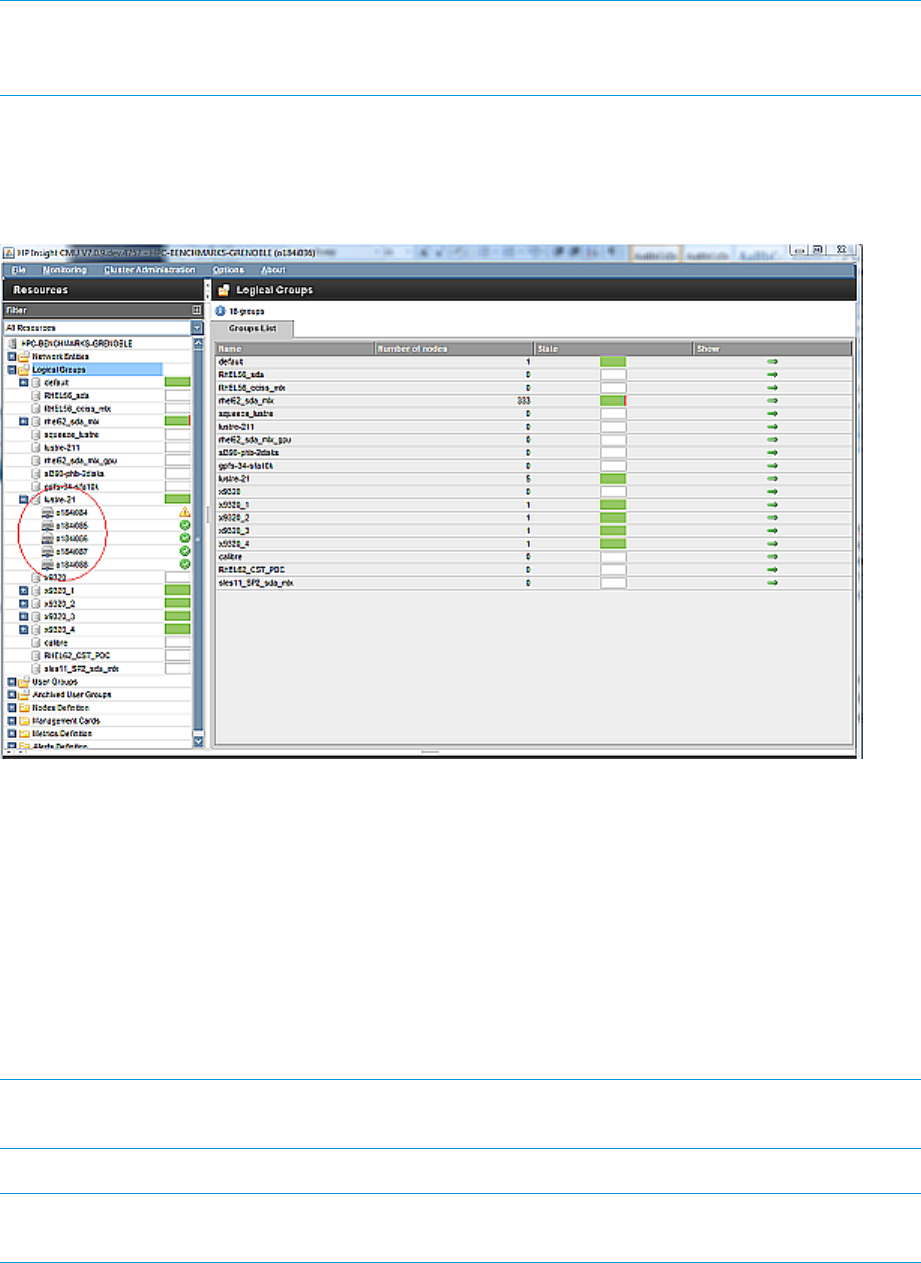
Task: Click the Show arrow for lustre-21 row
Action: tap(771, 479)
